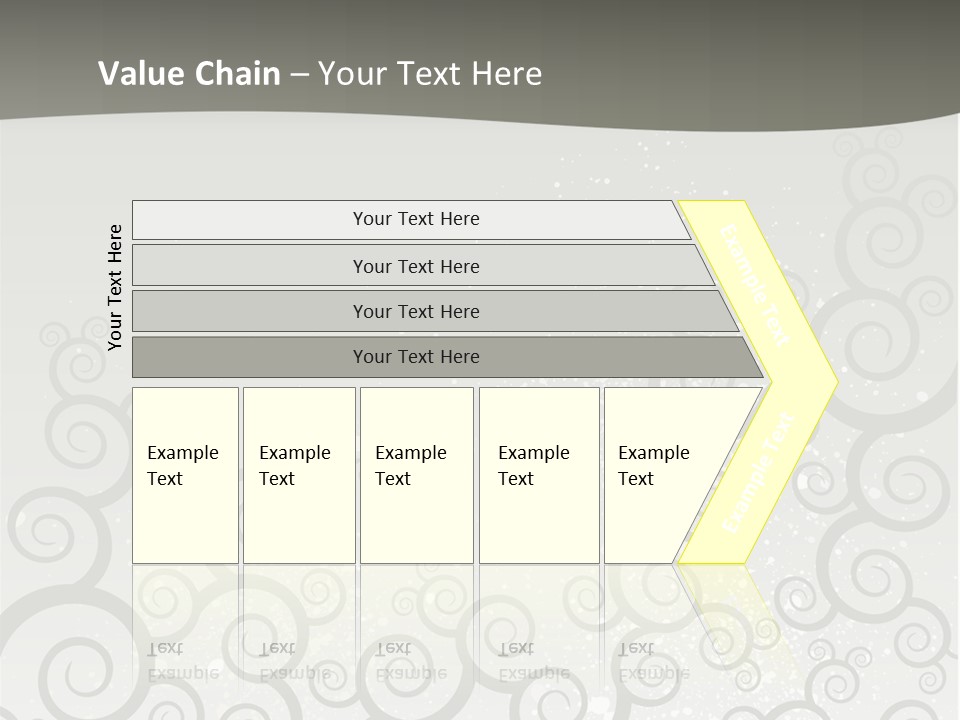Image resolution: width=960 pixels, height=720 pixels.
Task: Click the third gray bar from top
Action: click(x=416, y=311)
